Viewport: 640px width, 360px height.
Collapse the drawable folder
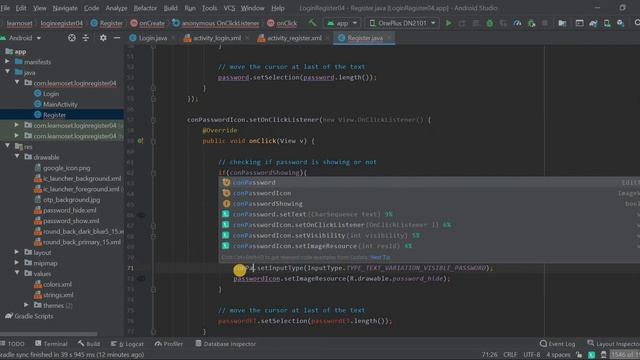[x=17, y=156]
